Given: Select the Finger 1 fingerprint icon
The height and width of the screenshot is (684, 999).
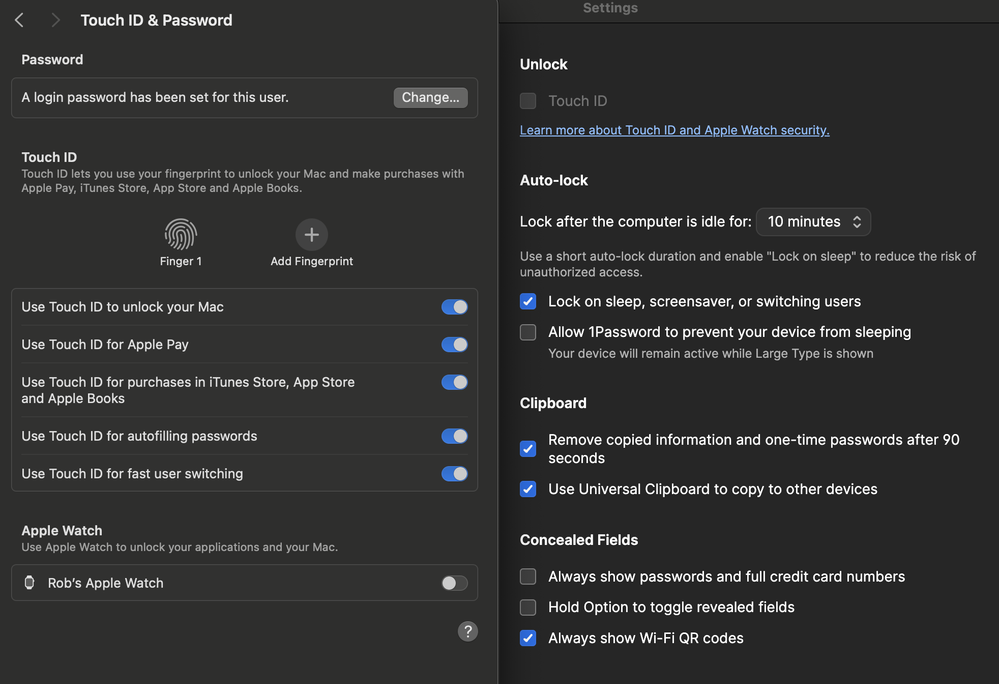Looking at the screenshot, I should (x=181, y=235).
